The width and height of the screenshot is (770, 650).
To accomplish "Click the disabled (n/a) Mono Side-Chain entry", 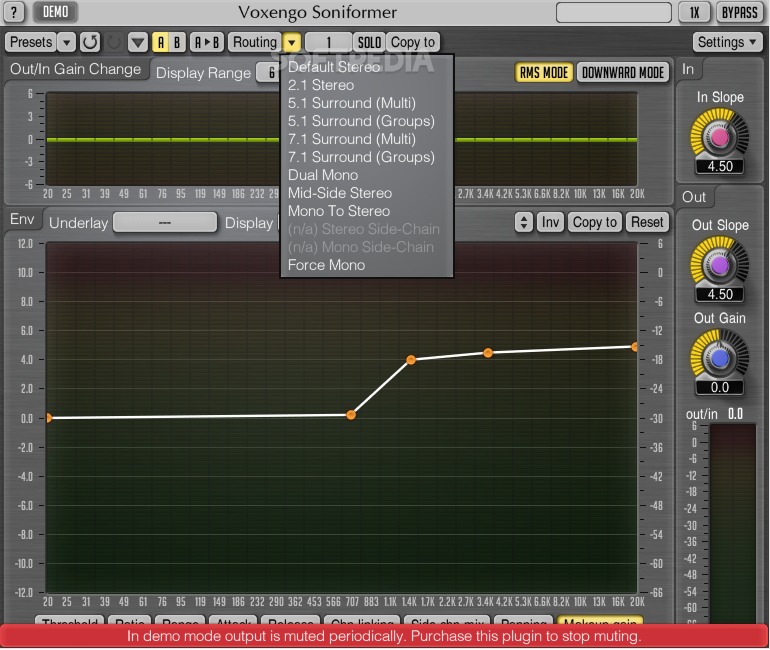I will click(366, 247).
